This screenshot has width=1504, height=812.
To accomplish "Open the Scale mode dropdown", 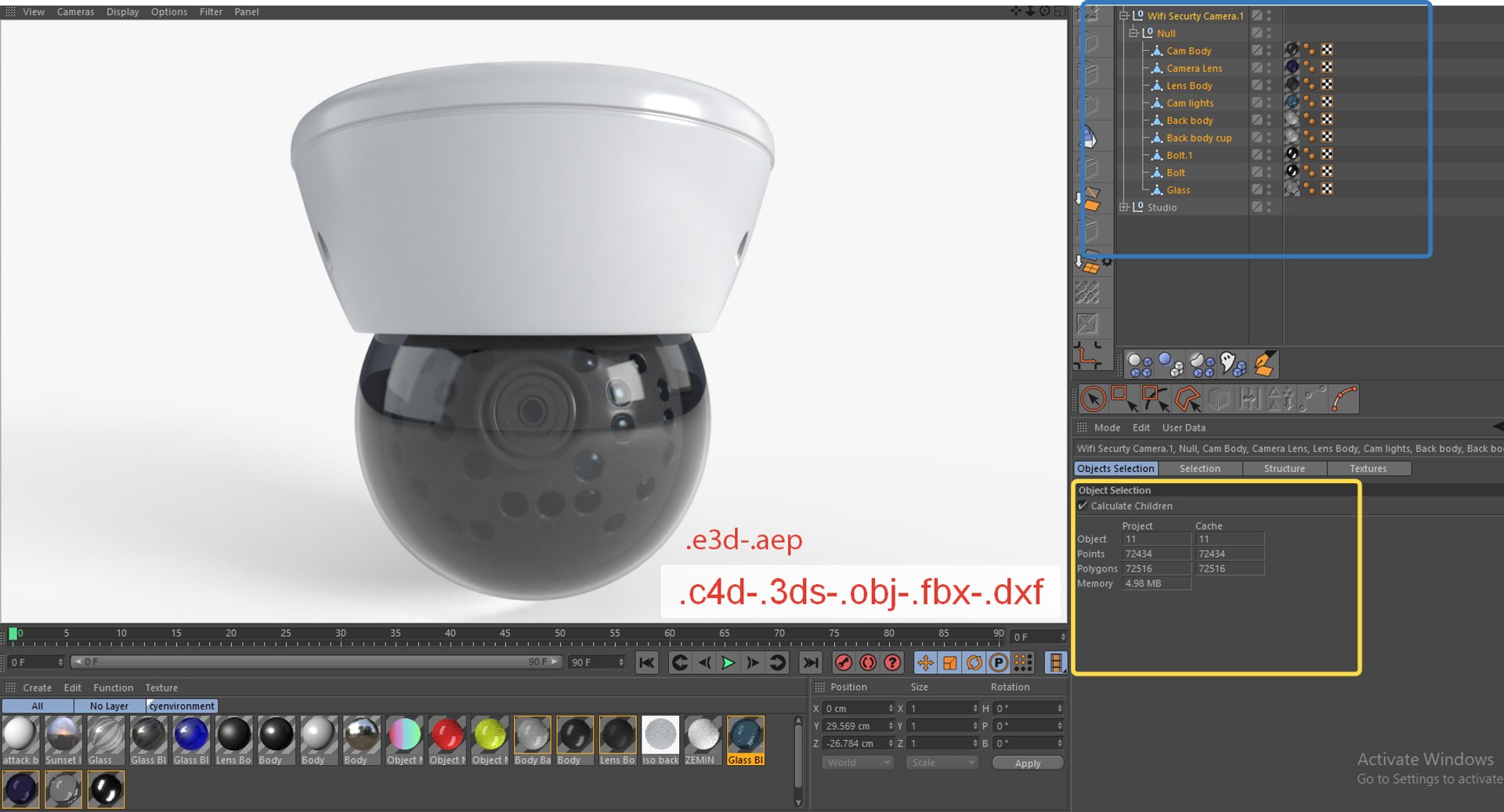I will pos(942,763).
